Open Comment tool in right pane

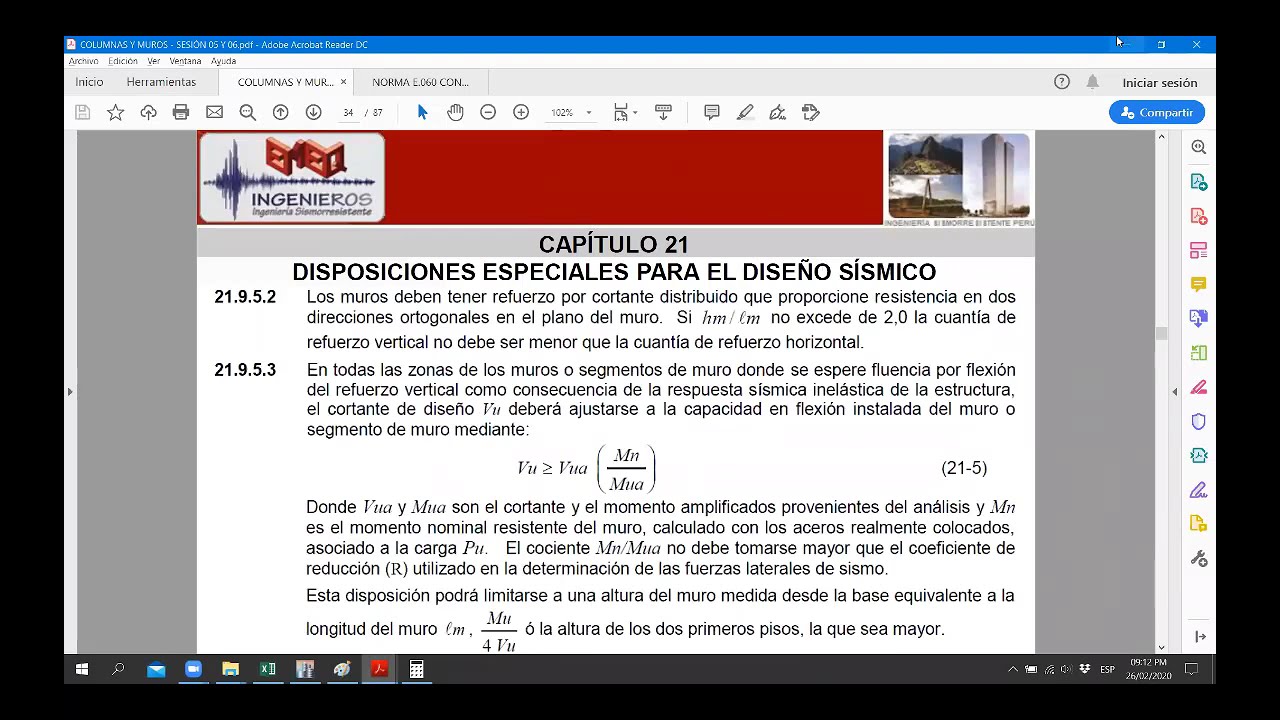[x=1199, y=285]
